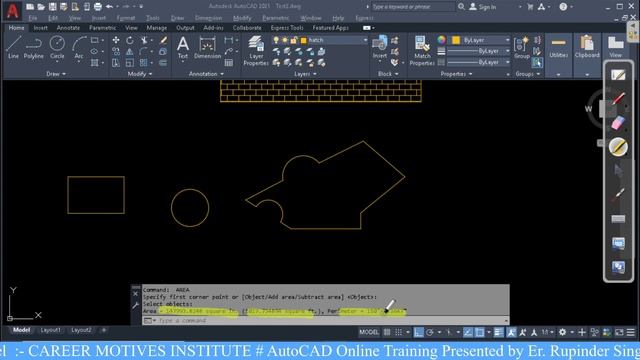Open the Clipboard panel button
This screenshot has width=640, height=360.
[x=587, y=47]
